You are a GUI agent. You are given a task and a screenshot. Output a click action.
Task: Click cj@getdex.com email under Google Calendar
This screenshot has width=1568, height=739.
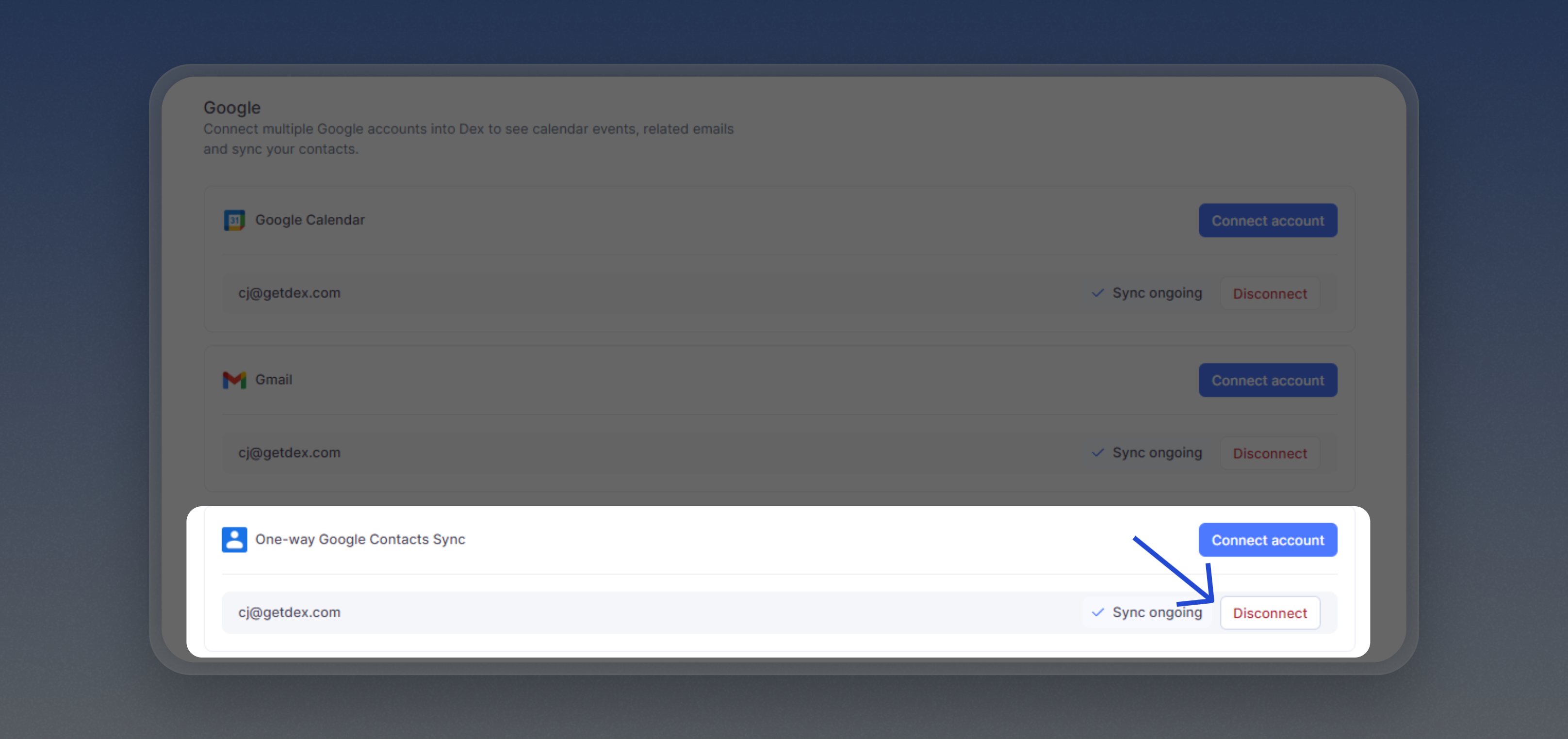[x=289, y=293]
